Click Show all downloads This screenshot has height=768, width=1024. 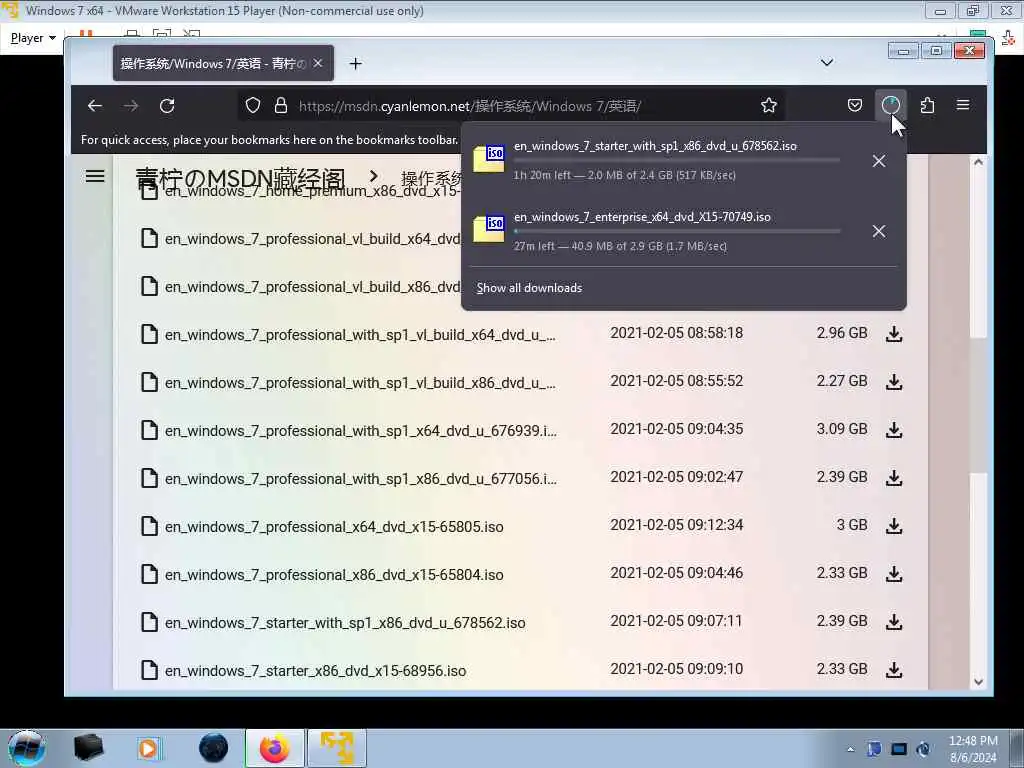tap(529, 288)
